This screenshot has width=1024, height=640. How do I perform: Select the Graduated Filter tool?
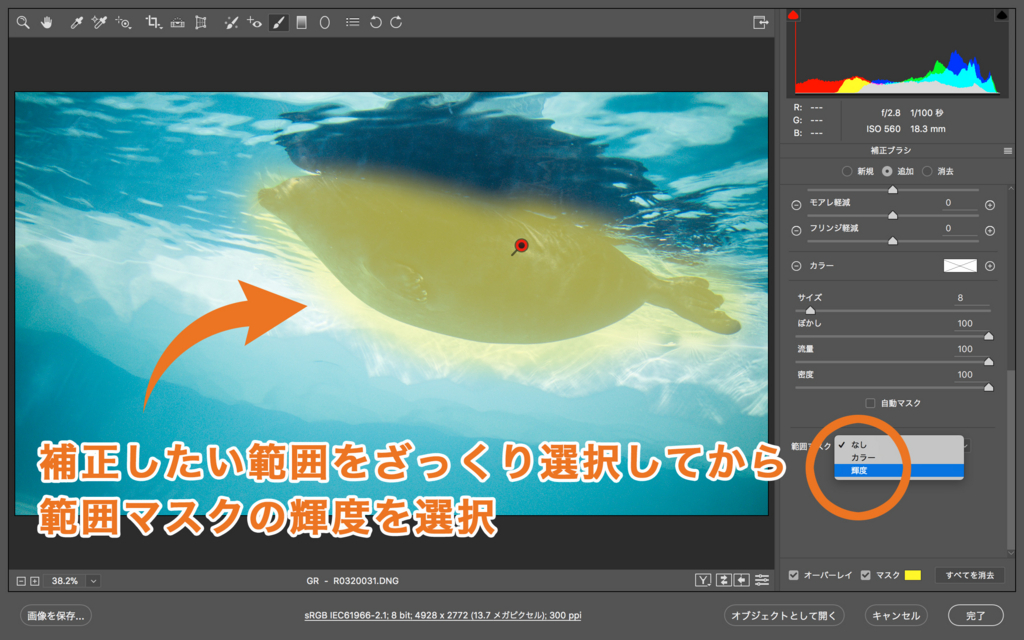point(301,22)
